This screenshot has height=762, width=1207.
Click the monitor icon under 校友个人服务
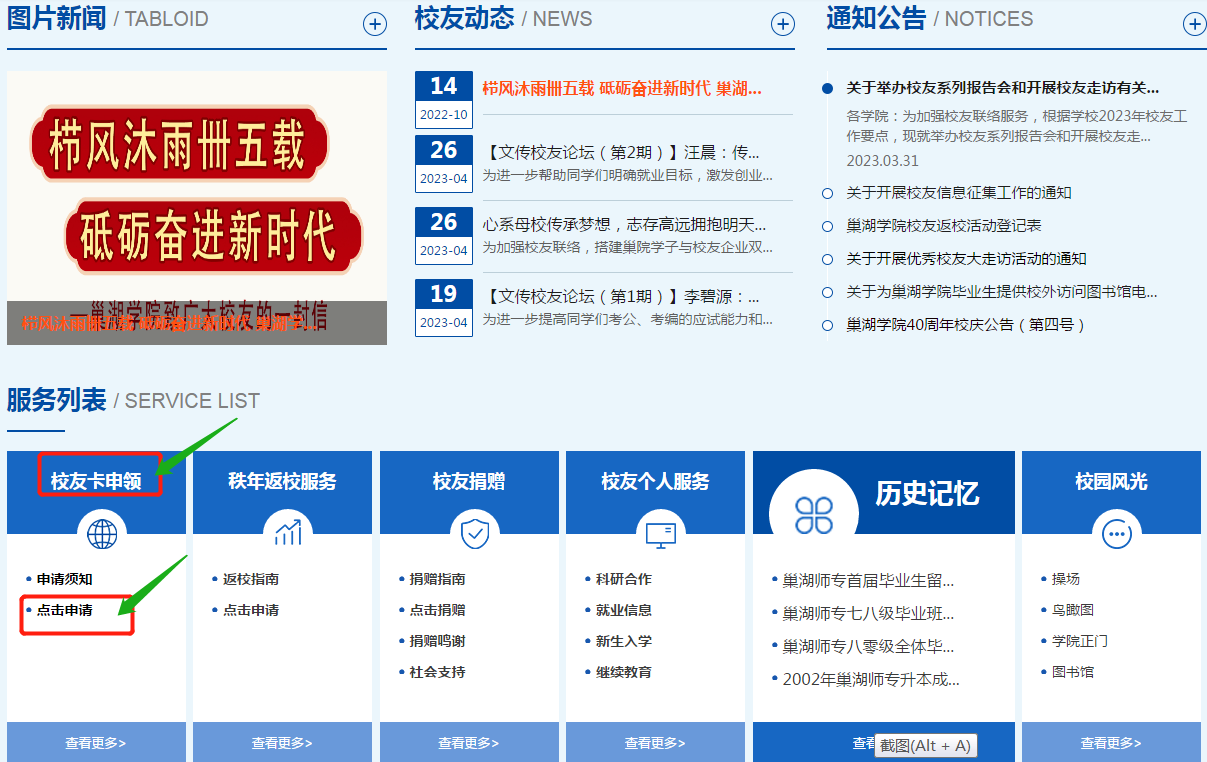(660, 534)
